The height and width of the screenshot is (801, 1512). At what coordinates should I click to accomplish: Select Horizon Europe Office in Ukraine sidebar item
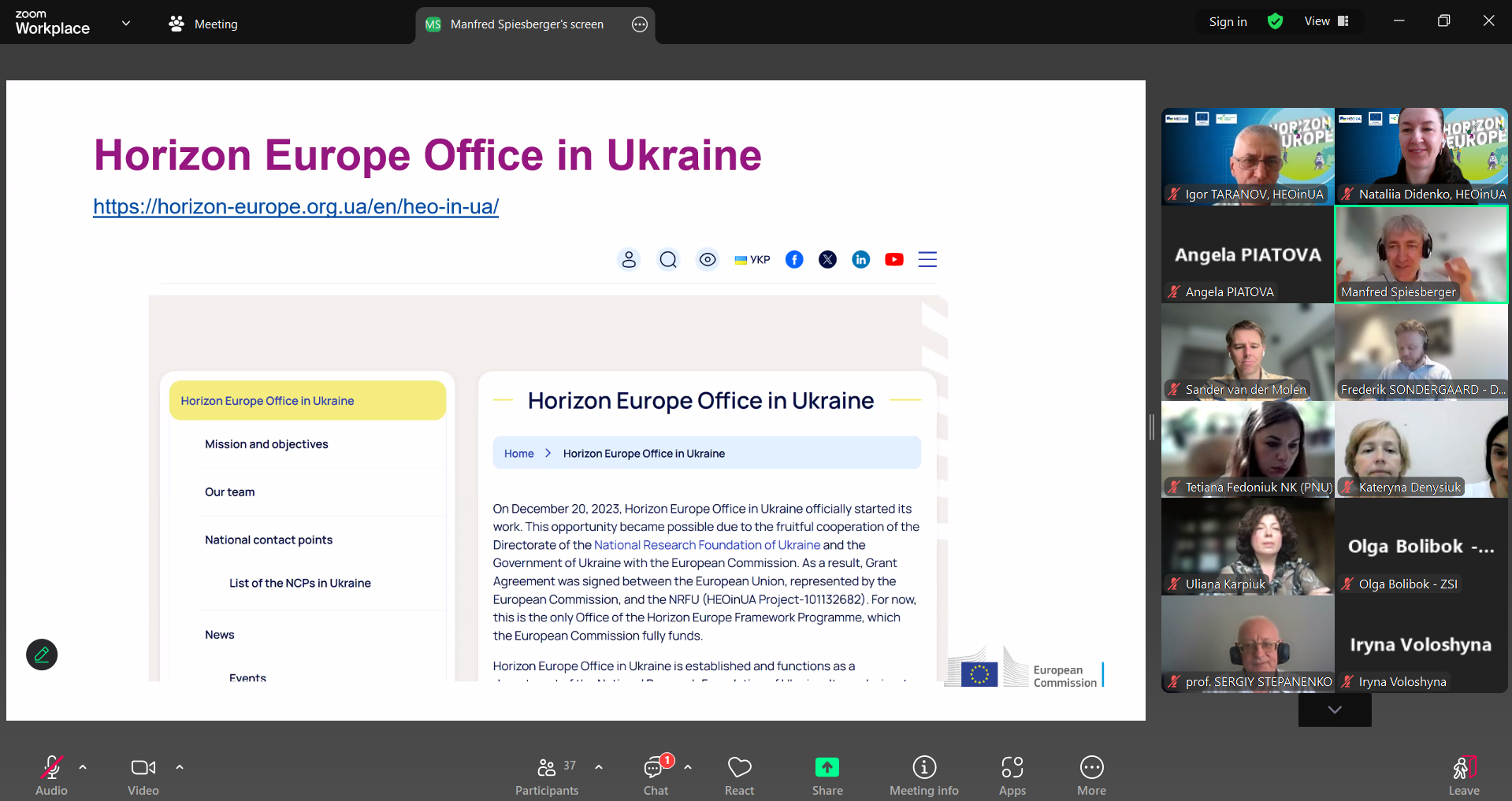[307, 401]
